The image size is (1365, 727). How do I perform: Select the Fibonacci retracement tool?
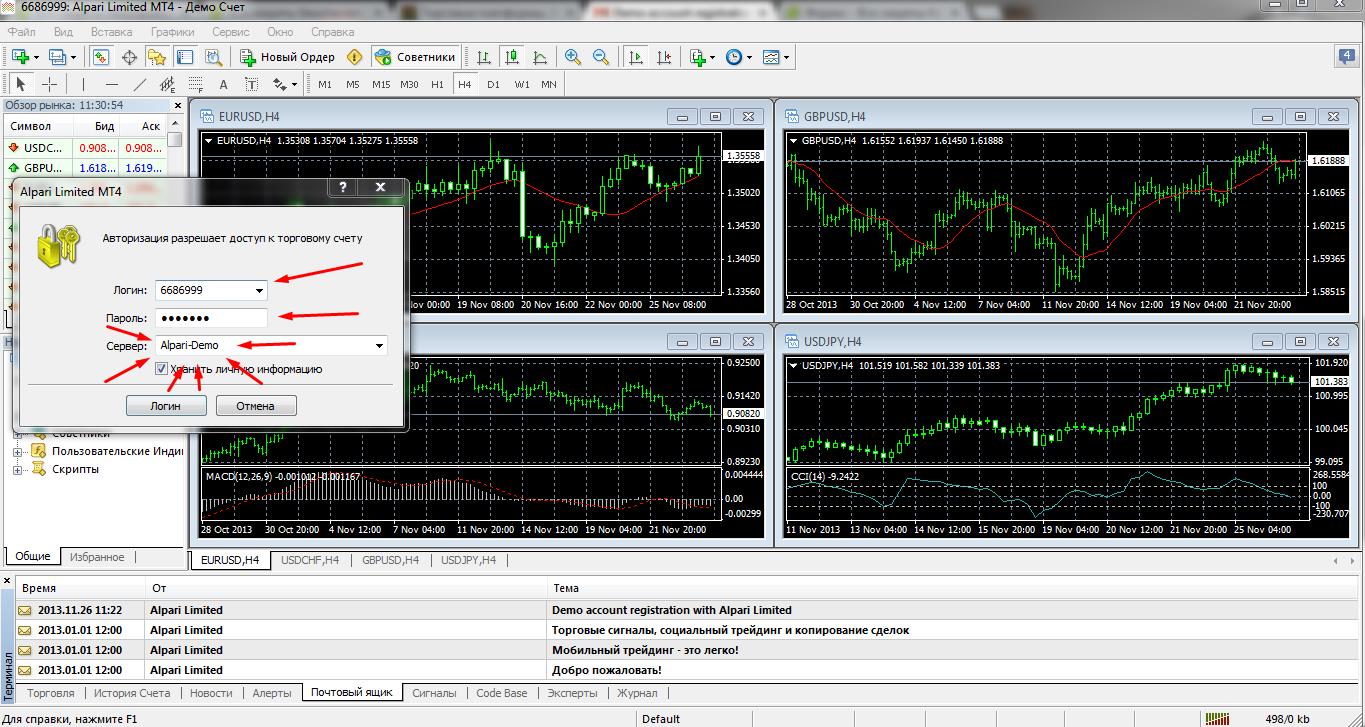tap(195, 84)
